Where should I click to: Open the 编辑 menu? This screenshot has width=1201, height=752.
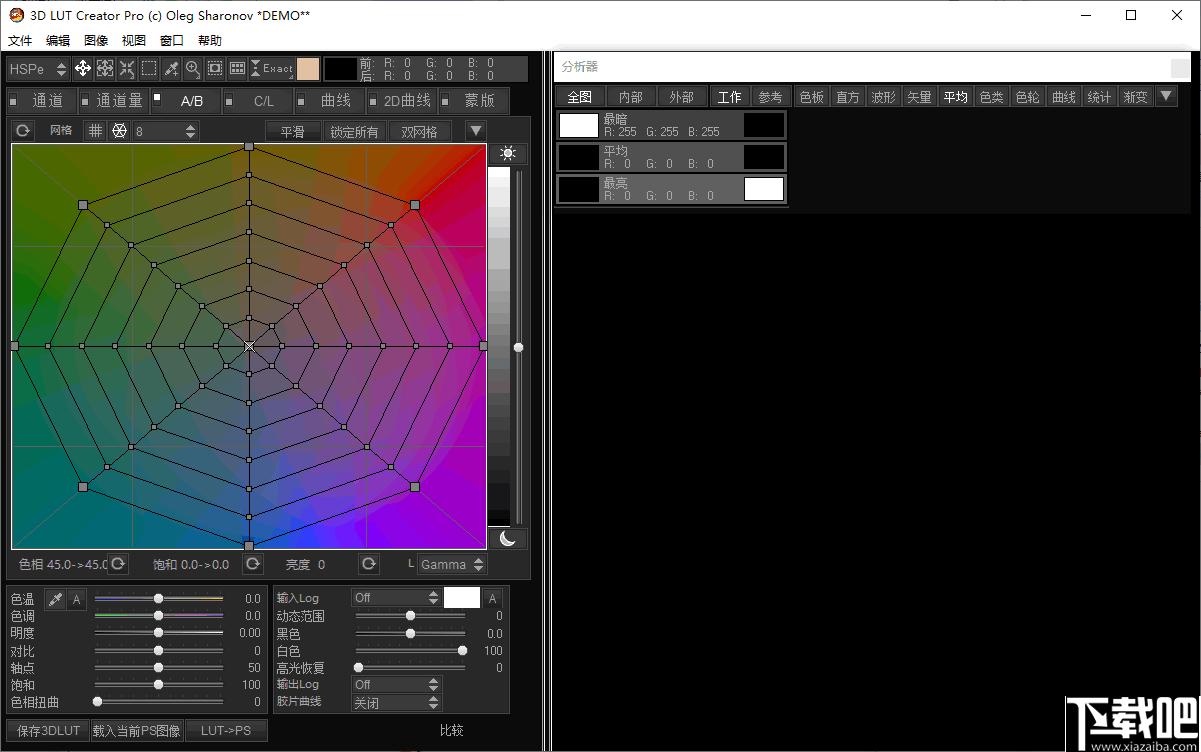tap(58, 41)
